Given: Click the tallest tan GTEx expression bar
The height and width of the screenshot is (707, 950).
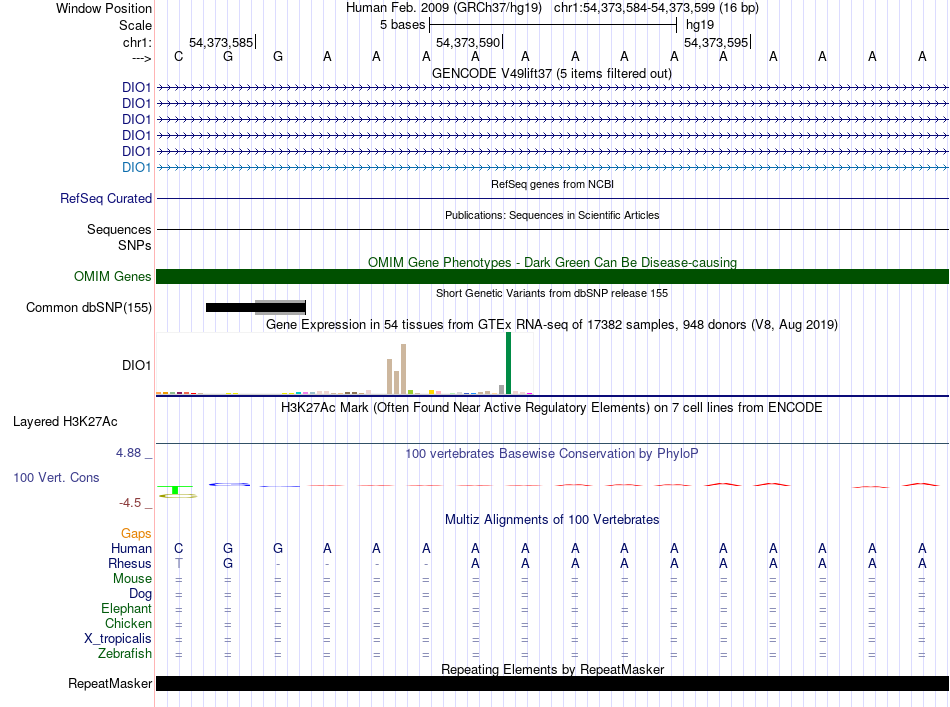Looking at the screenshot, I should tap(403, 369).
